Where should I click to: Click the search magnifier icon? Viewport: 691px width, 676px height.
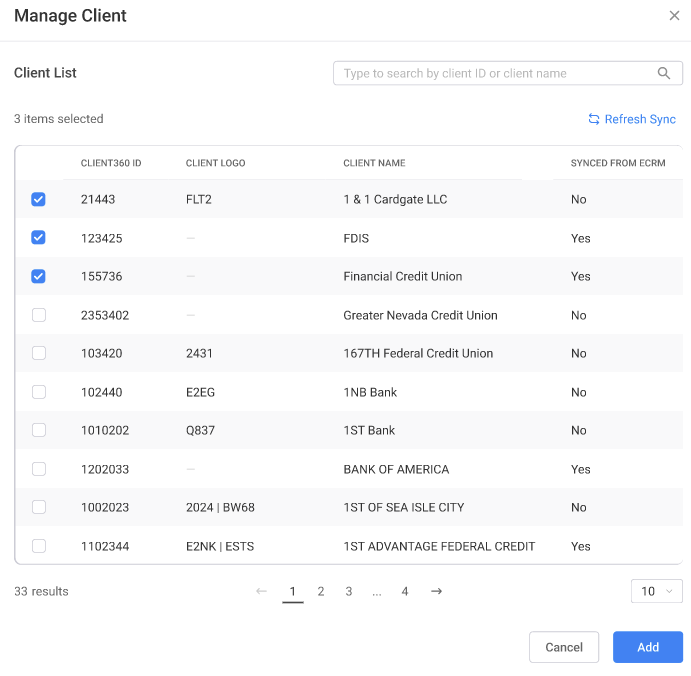664,73
